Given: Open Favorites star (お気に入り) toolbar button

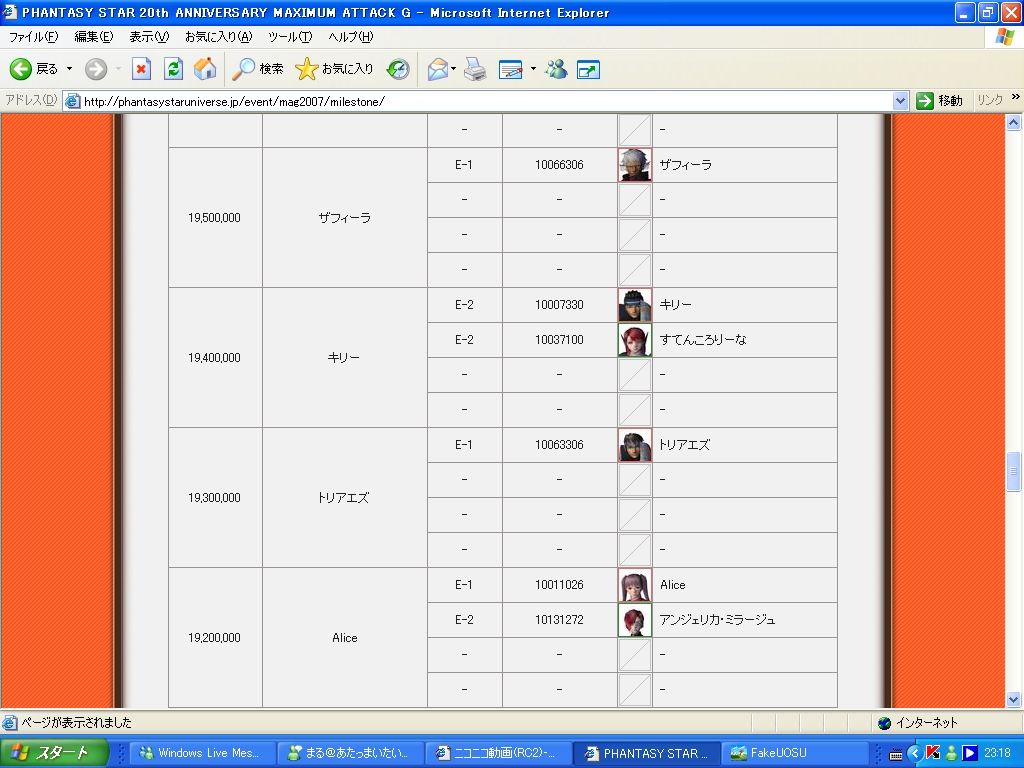Looking at the screenshot, I should click(x=334, y=69).
